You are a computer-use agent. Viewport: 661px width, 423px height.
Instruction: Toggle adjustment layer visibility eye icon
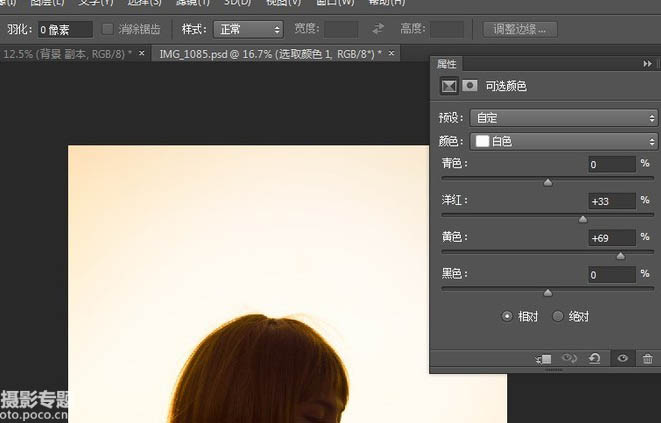622,358
